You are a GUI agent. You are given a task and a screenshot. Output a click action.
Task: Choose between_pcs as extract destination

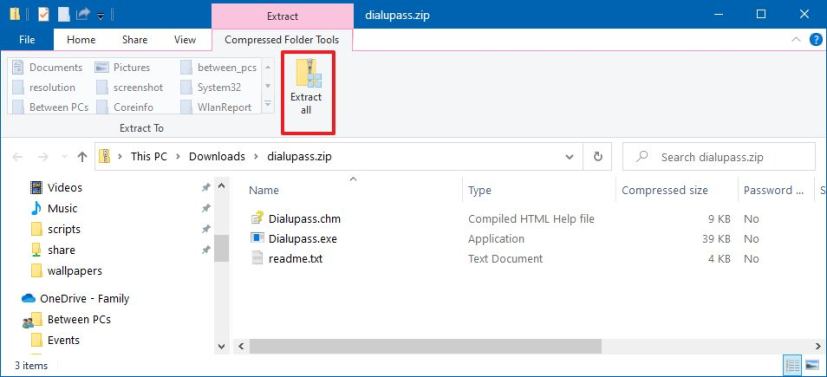point(219,67)
